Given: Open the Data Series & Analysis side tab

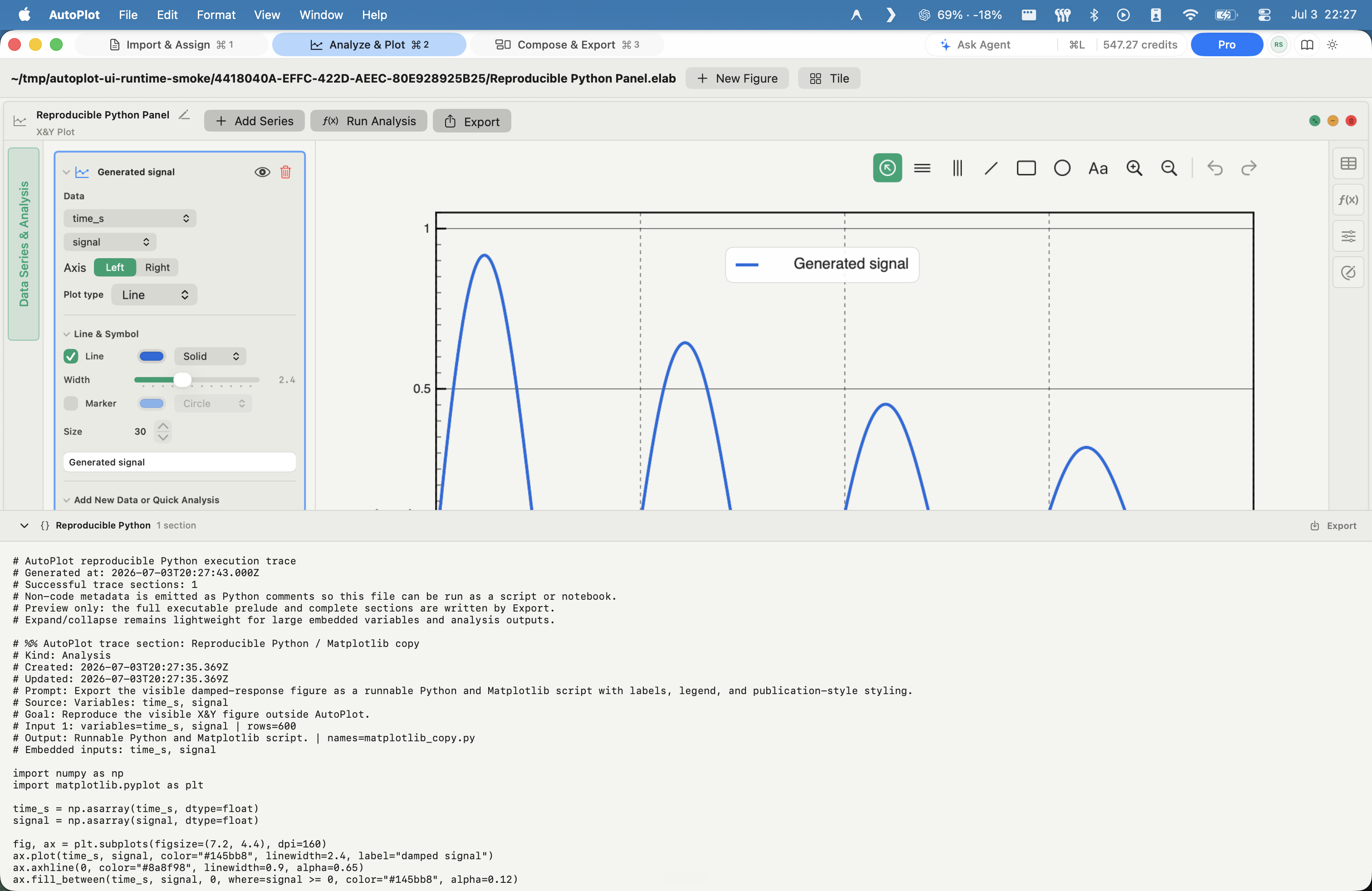Looking at the screenshot, I should pyautogui.click(x=24, y=244).
